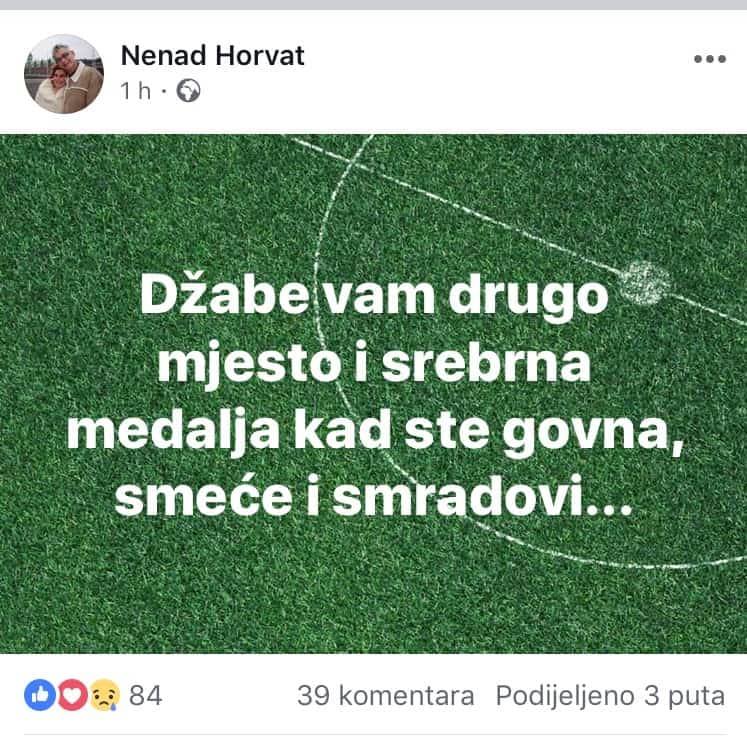The width and height of the screenshot is (747, 743).
Task: Click the 'Džabe vam drugo' text line
Action: pyautogui.click(x=374, y=297)
